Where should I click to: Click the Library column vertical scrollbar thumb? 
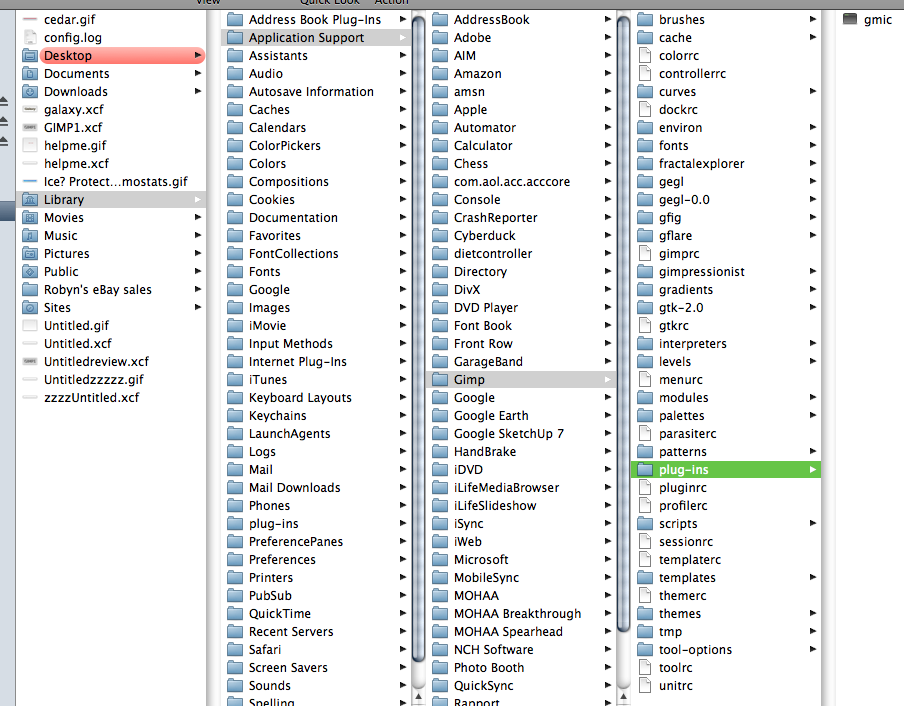(419, 339)
